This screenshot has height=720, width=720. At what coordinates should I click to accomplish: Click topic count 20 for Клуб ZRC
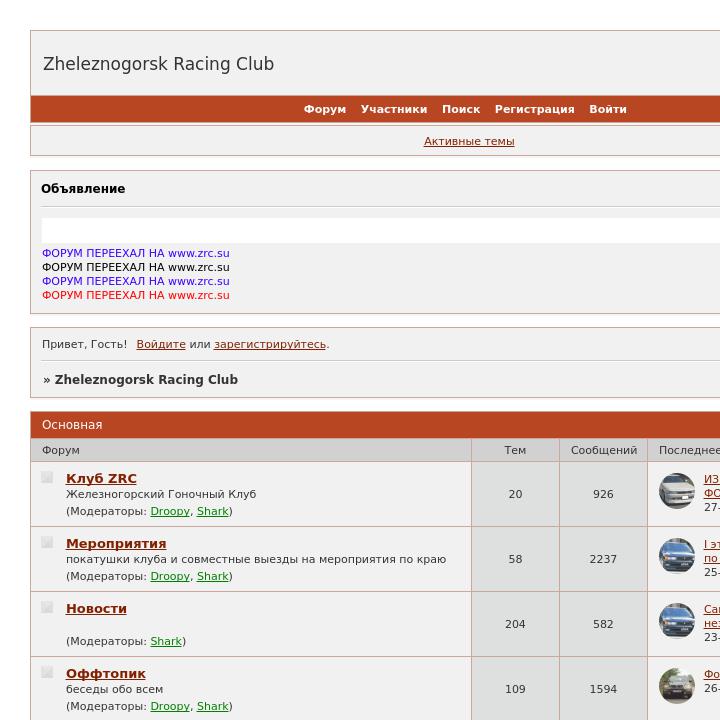coord(515,494)
